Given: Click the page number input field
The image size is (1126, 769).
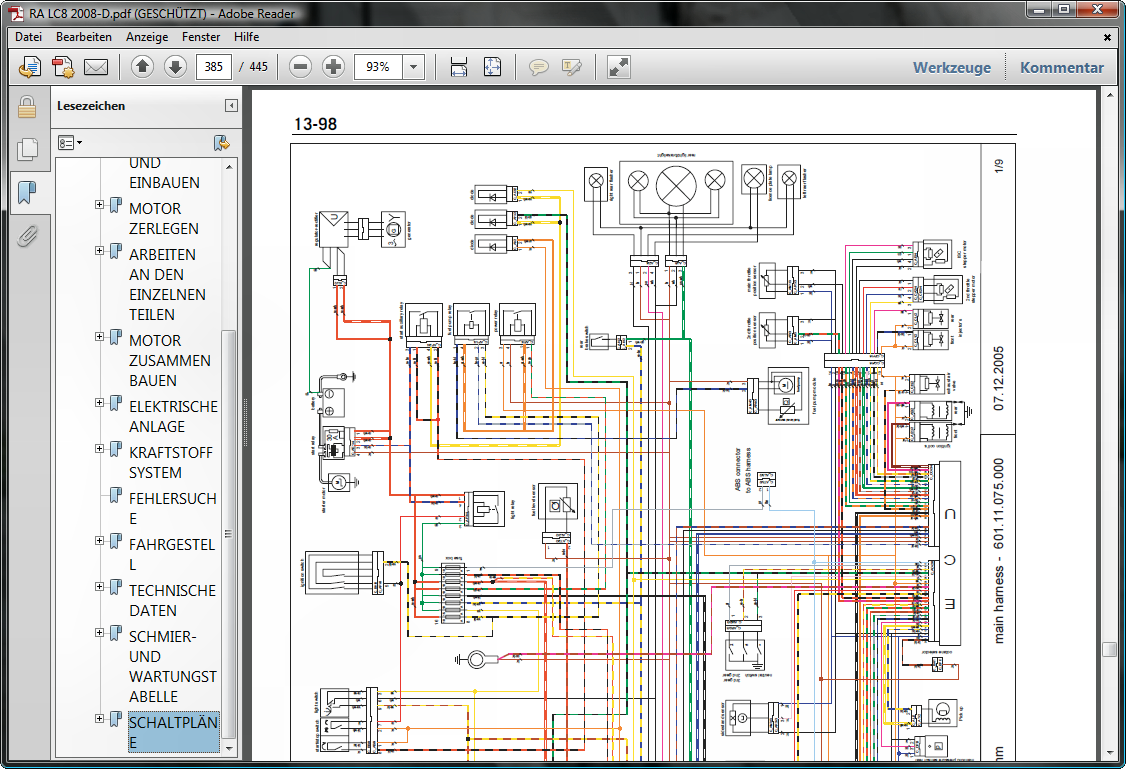Looking at the screenshot, I should pyautogui.click(x=214, y=67).
